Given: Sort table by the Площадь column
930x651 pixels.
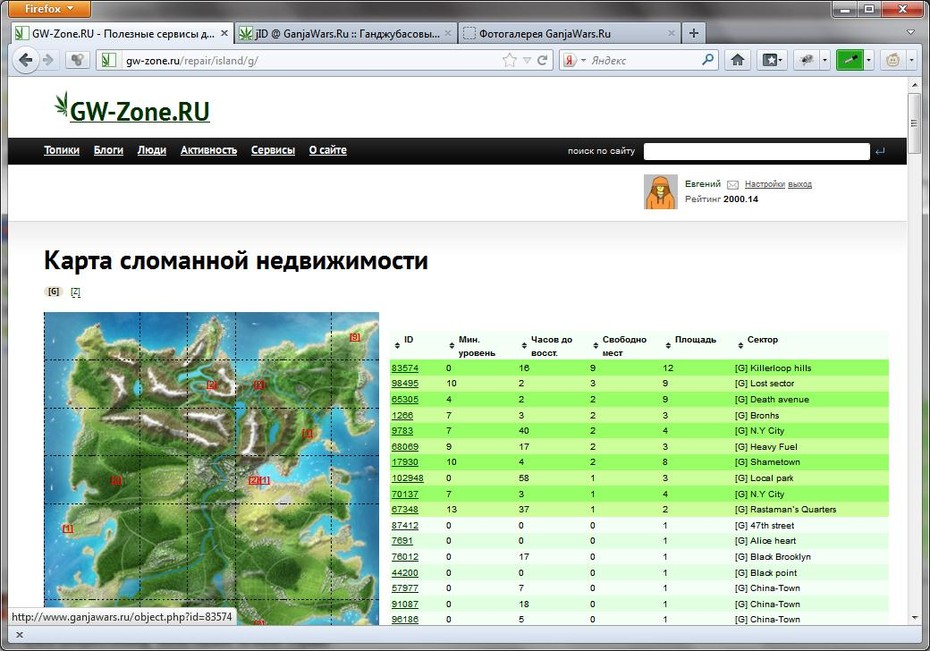Looking at the screenshot, I should pyautogui.click(x=695, y=340).
